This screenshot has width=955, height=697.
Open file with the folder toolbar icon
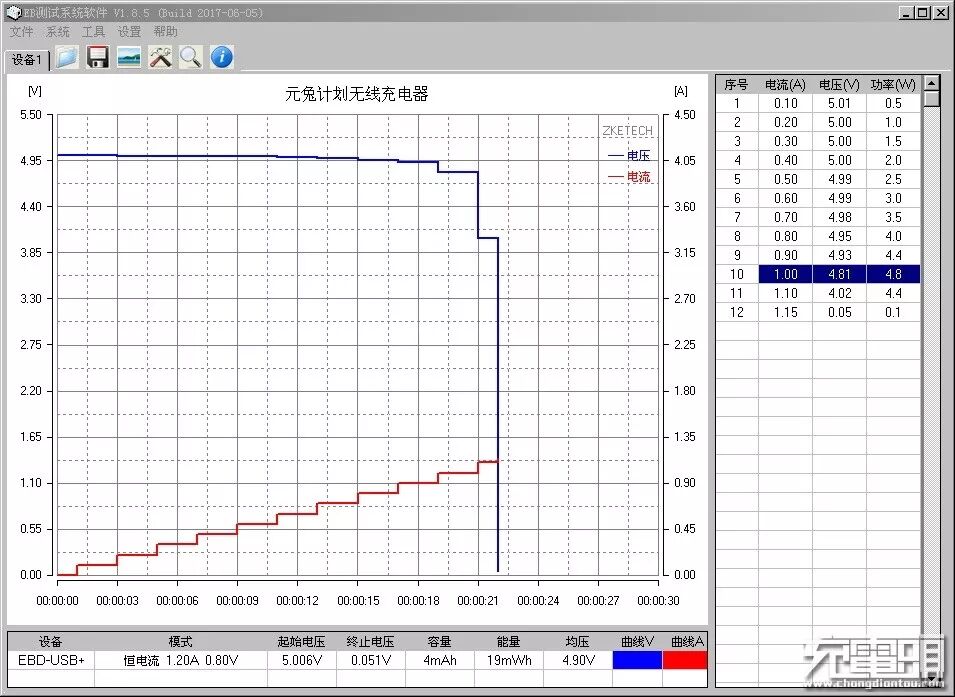coord(67,57)
